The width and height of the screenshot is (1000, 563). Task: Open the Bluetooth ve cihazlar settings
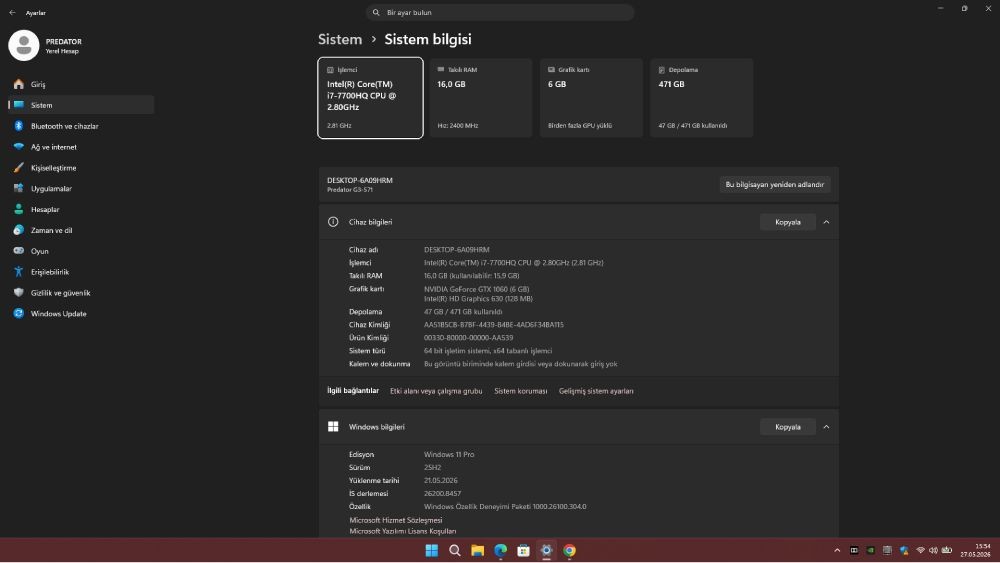(64, 126)
